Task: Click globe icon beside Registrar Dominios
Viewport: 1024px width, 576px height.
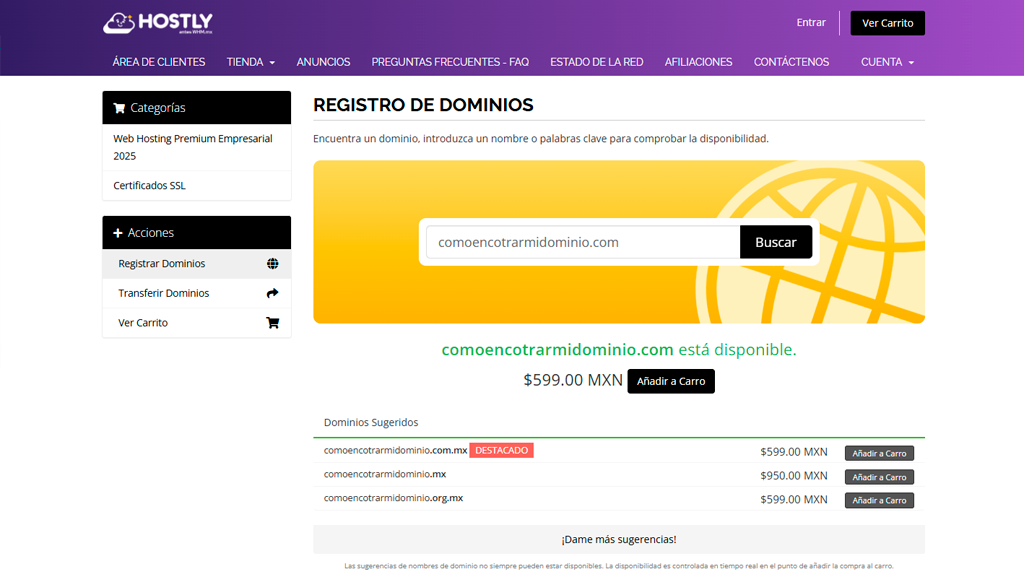Action: coord(272,264)
